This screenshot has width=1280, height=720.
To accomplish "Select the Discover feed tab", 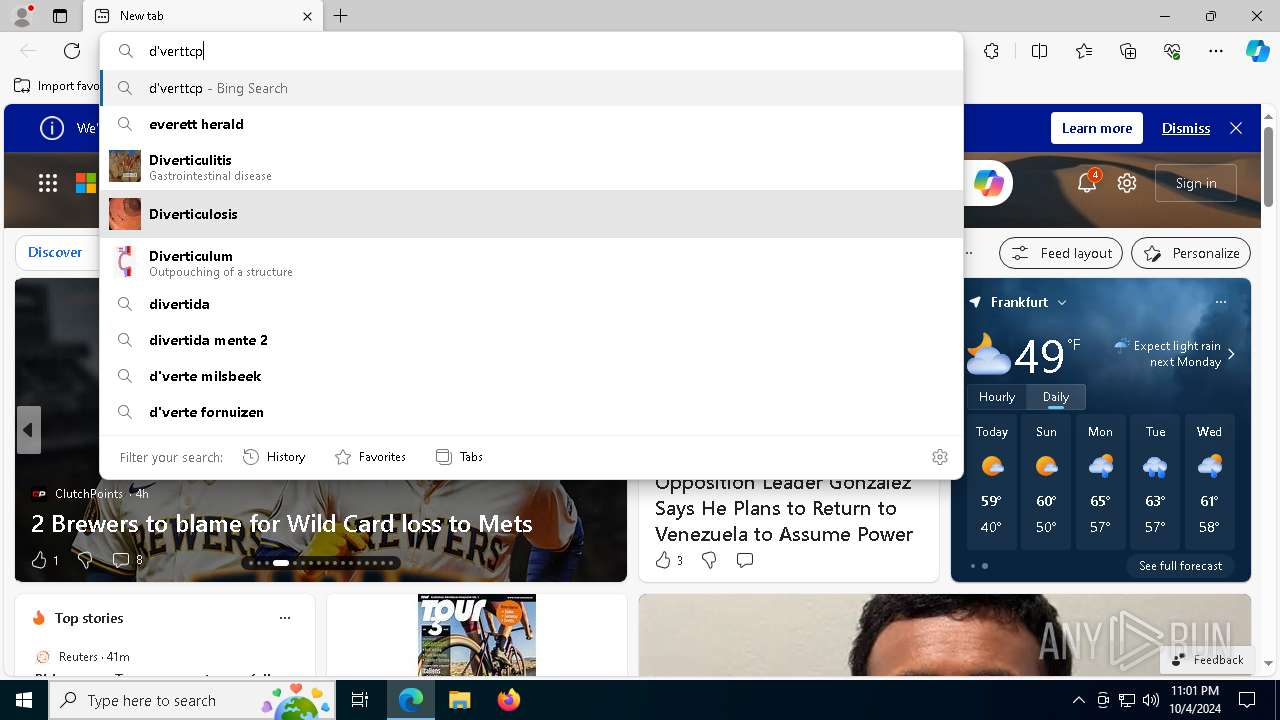I will point(55,253).
